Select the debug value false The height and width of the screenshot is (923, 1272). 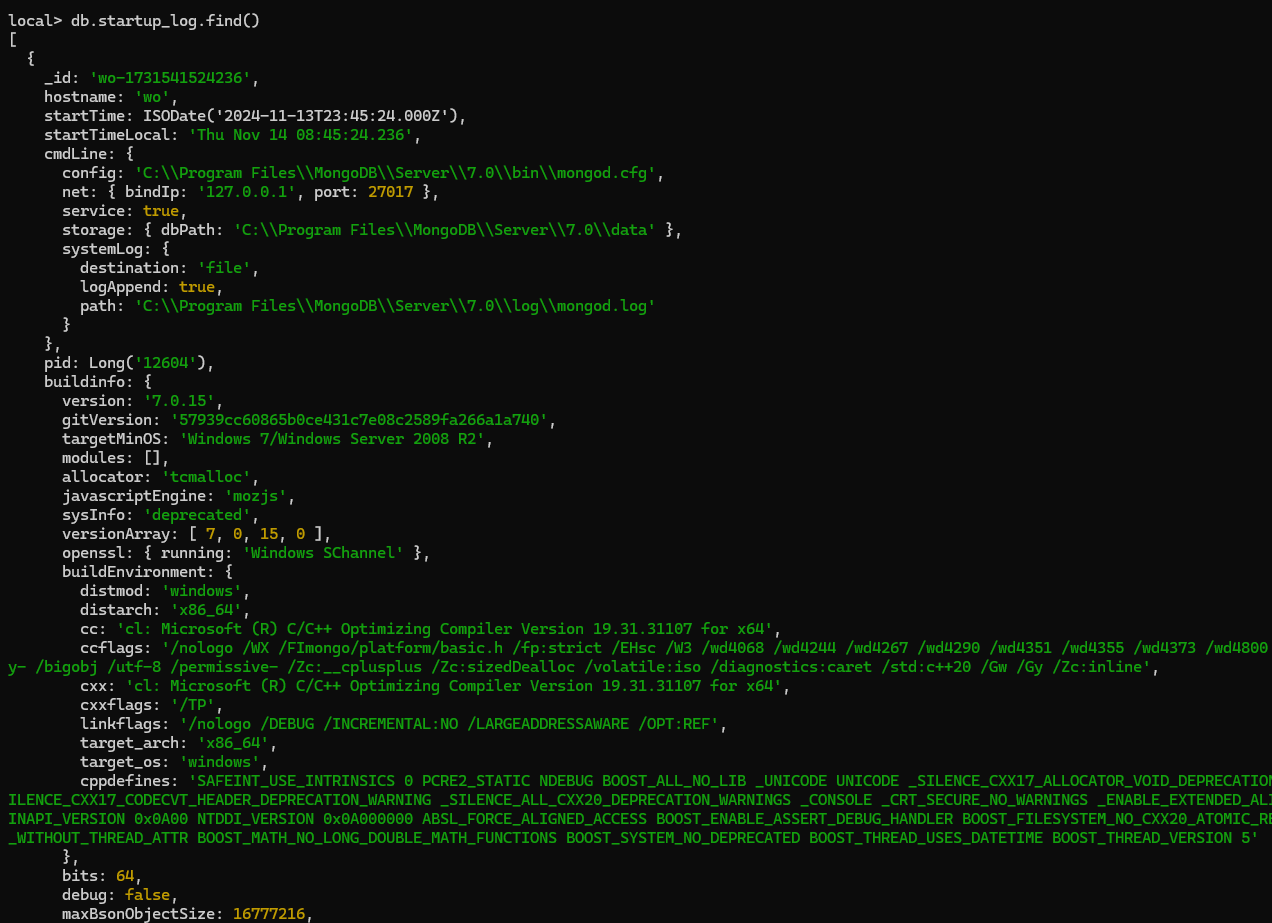(x=147, y=895)
